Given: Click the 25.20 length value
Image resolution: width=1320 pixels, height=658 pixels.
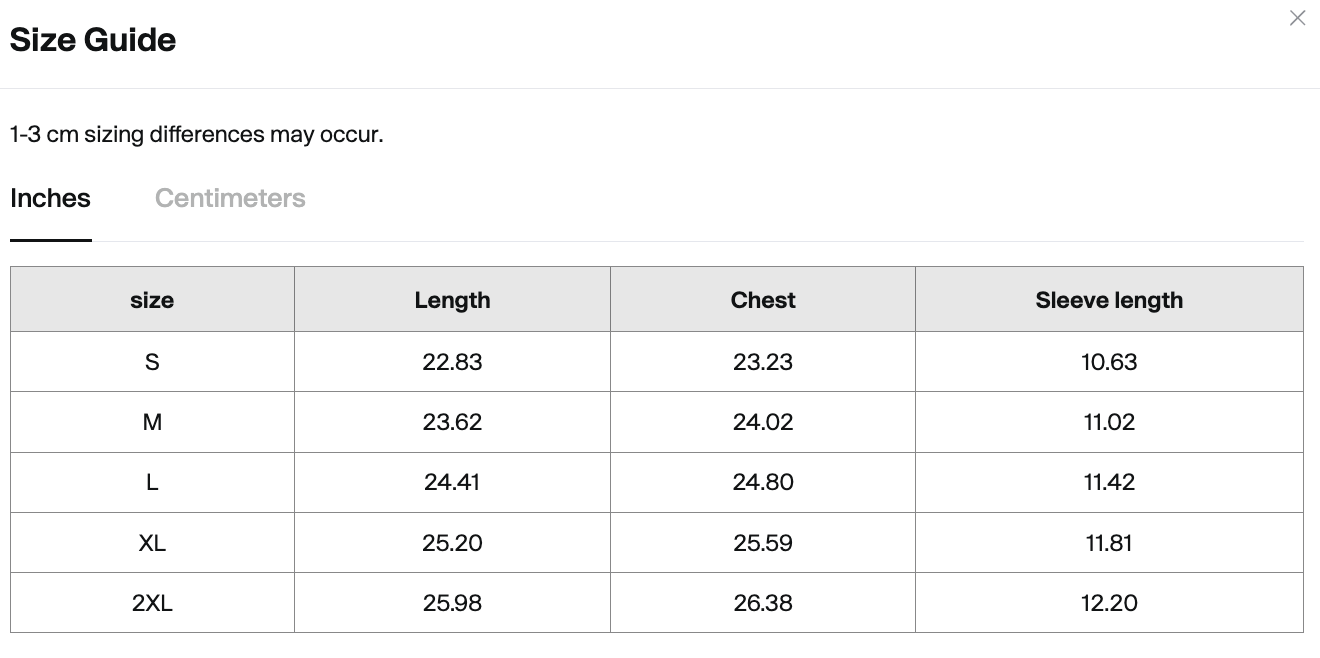Looking at the screenshot, I should click(452, 543).
